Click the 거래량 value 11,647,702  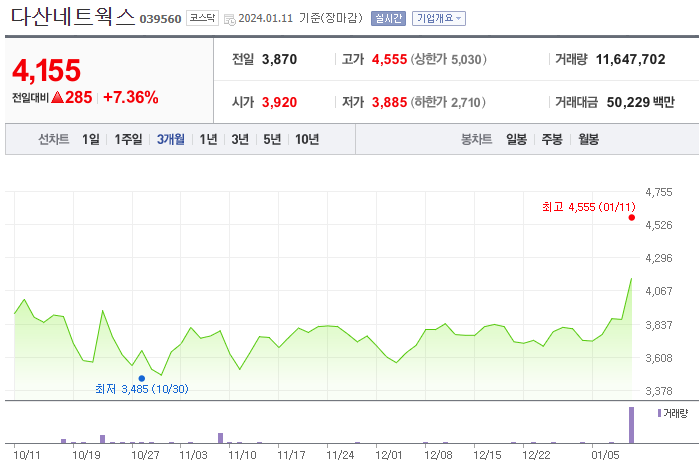click(630, 59)
